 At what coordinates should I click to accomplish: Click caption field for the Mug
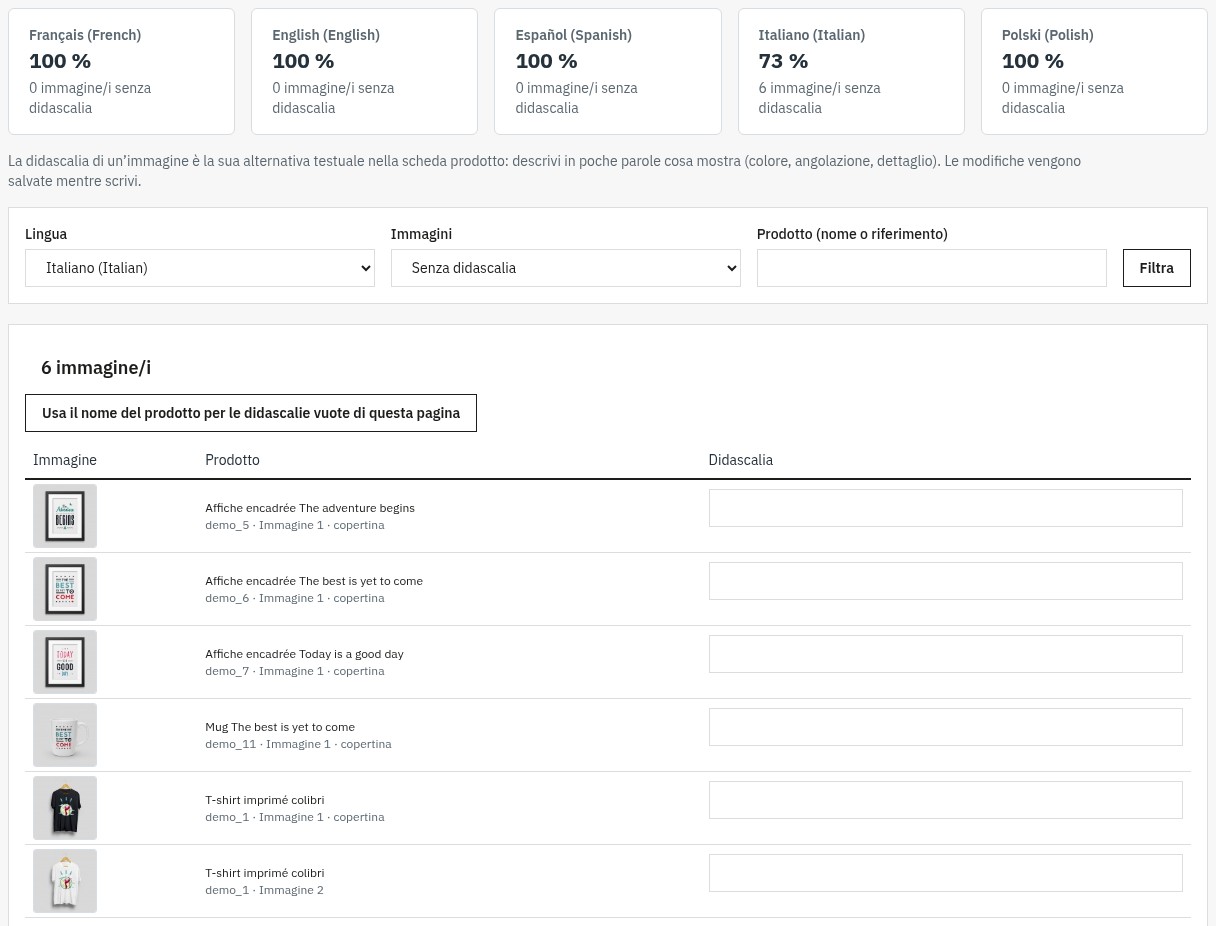pyautogui.click(x=945, y=727)
